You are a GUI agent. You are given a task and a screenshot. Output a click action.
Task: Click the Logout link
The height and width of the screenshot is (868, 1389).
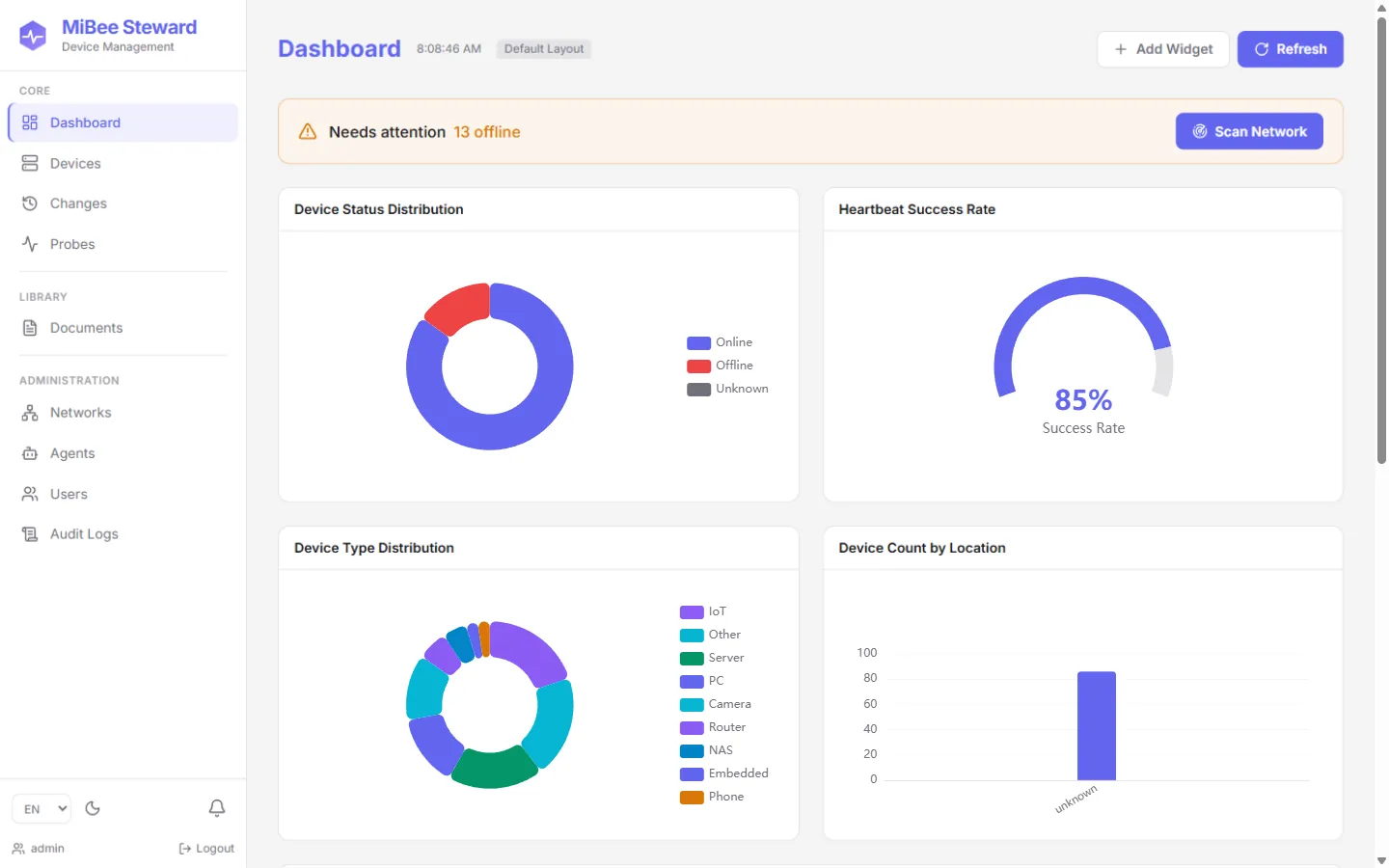(x=206, y=849)
